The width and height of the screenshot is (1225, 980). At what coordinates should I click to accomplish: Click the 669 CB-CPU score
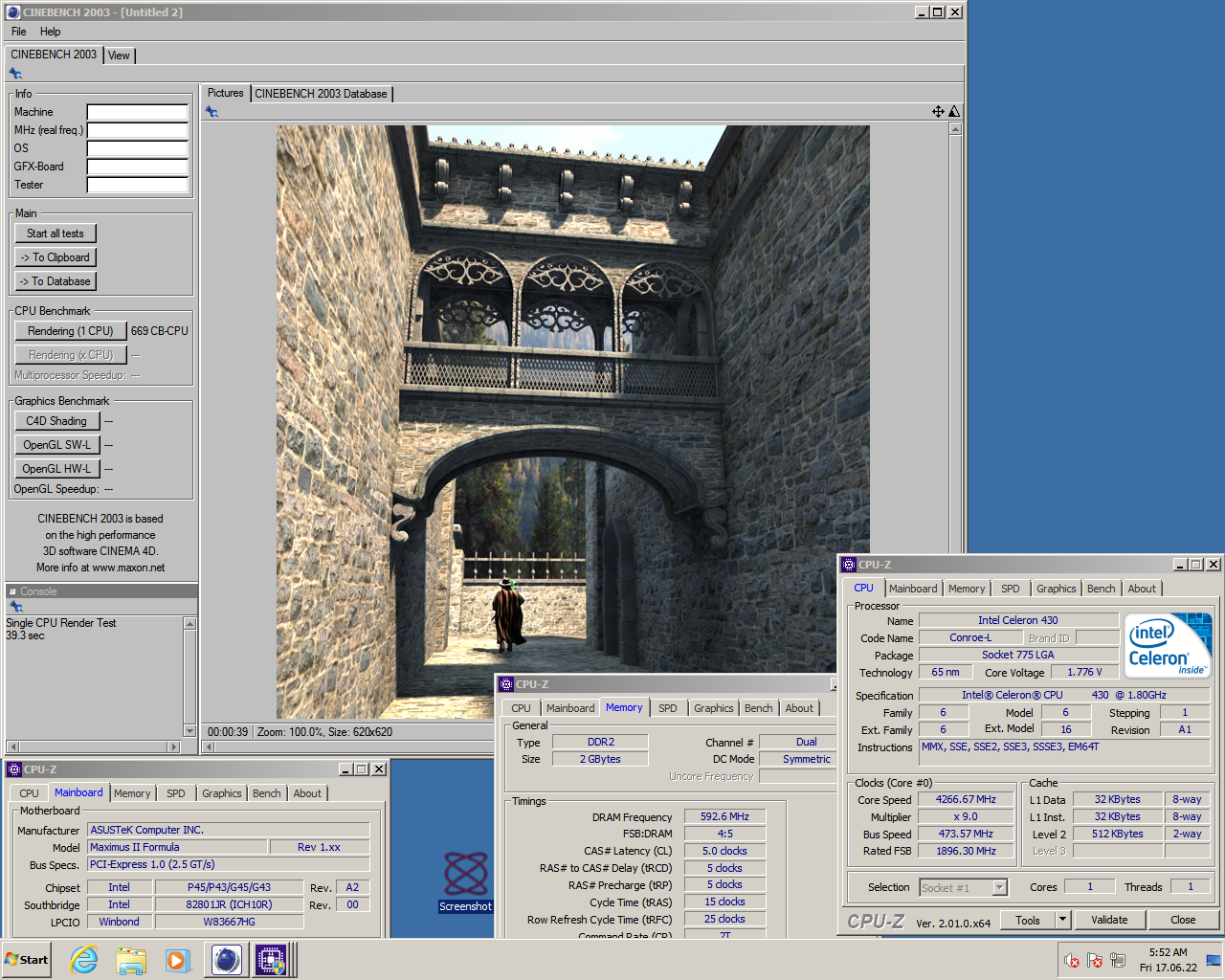160,331
